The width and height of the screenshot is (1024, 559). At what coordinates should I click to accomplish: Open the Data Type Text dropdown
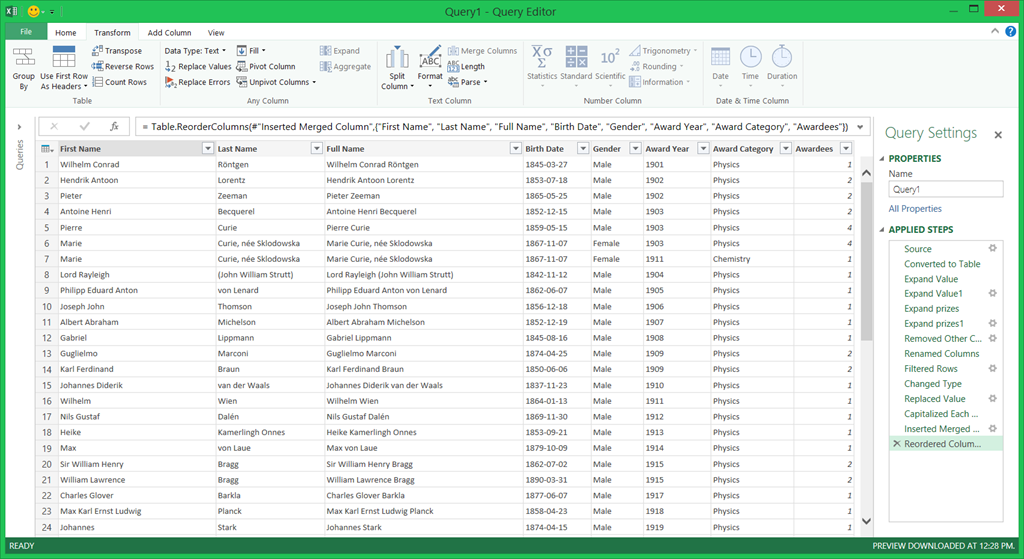point(195,51)
